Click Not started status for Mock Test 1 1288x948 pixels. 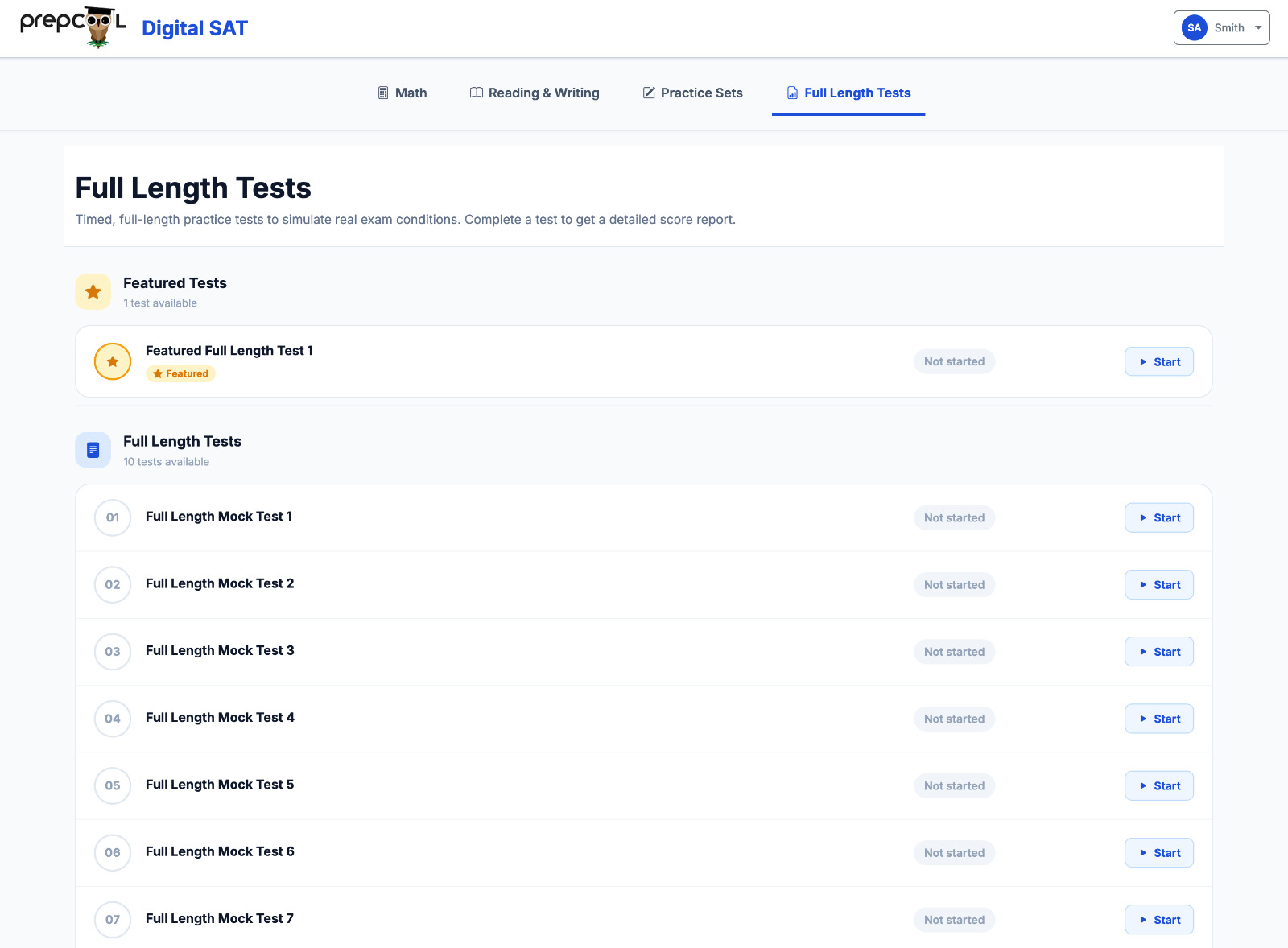pyautogui.click(x=954, y=517)
